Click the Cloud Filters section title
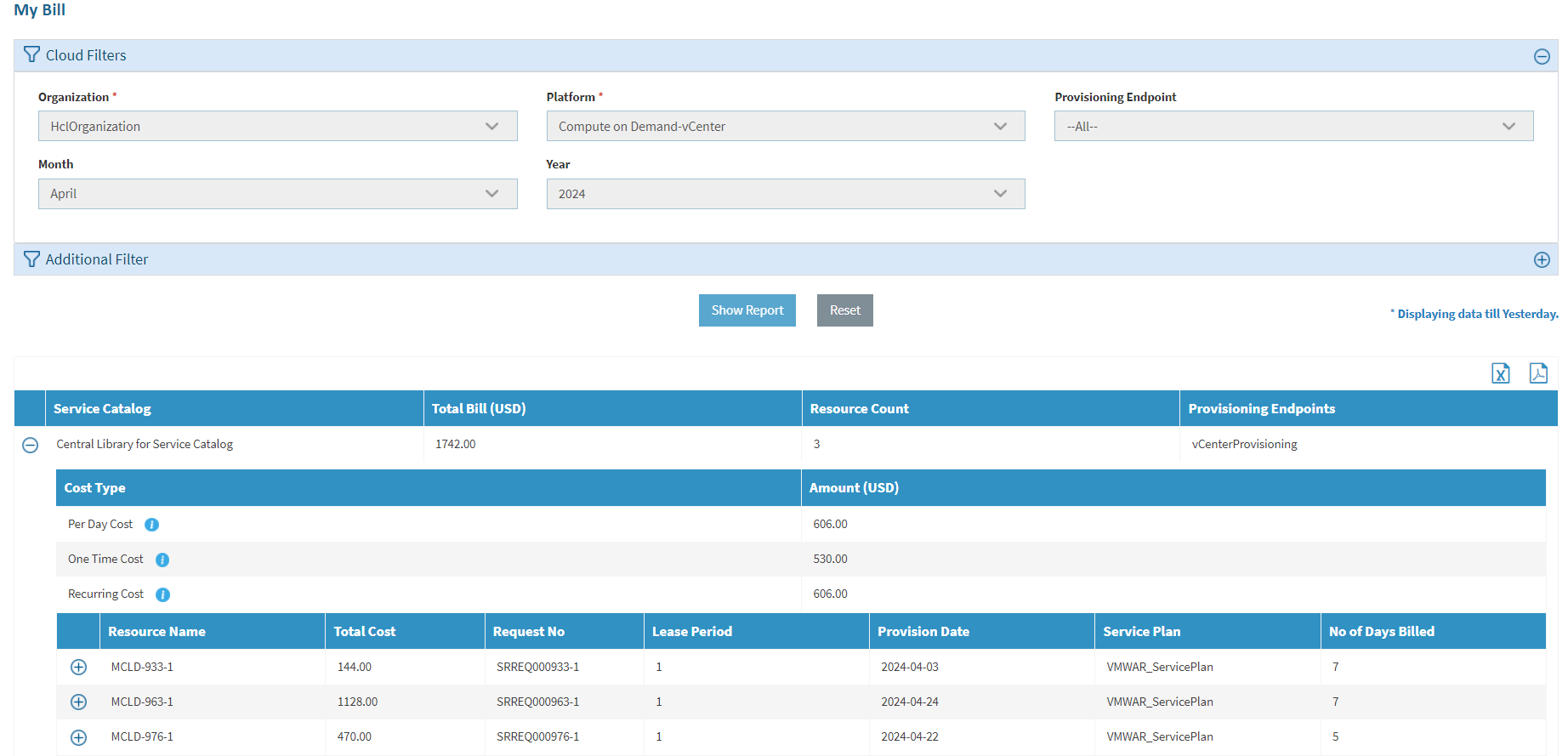The image size is (1568, 756). [x=86, y=55]
